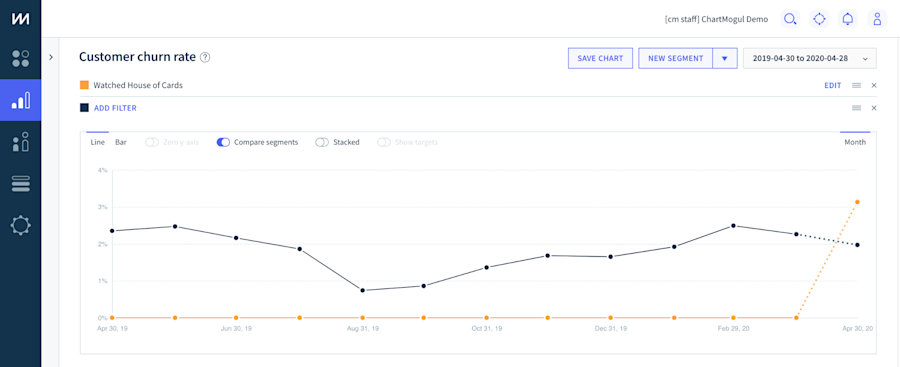Open the dashboard circles icon in sidebar
Screen dimensions: 900x367
coord(21,59)
